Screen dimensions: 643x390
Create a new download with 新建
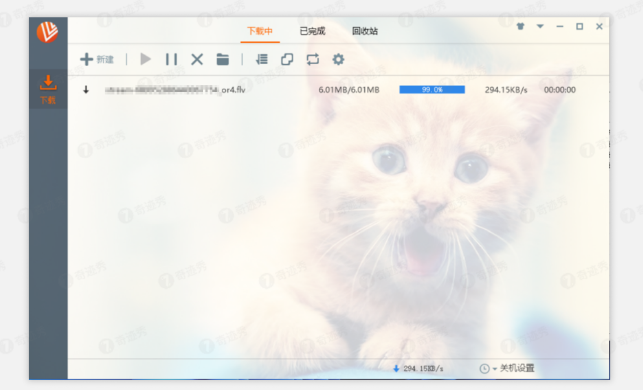tap(97, 59)
